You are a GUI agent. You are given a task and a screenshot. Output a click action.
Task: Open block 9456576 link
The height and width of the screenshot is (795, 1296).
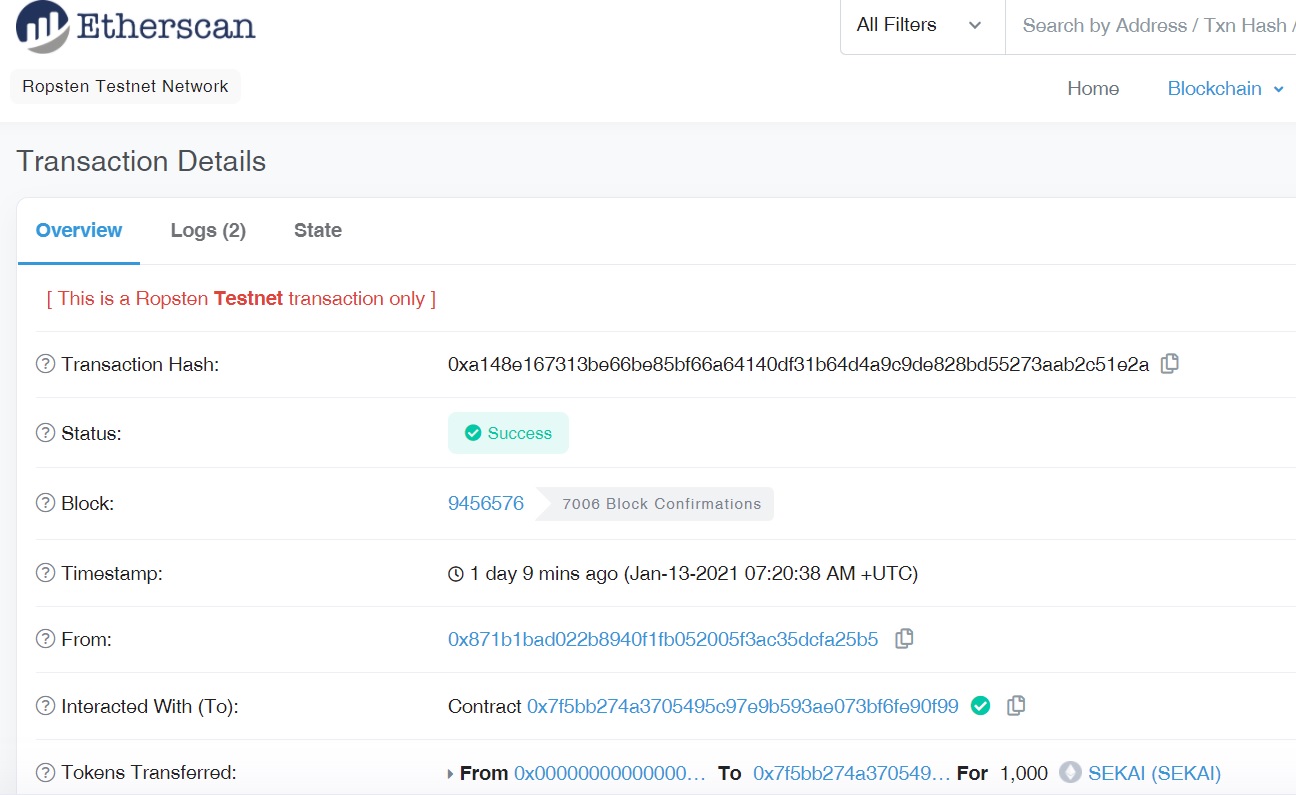[x=486, y=503]
